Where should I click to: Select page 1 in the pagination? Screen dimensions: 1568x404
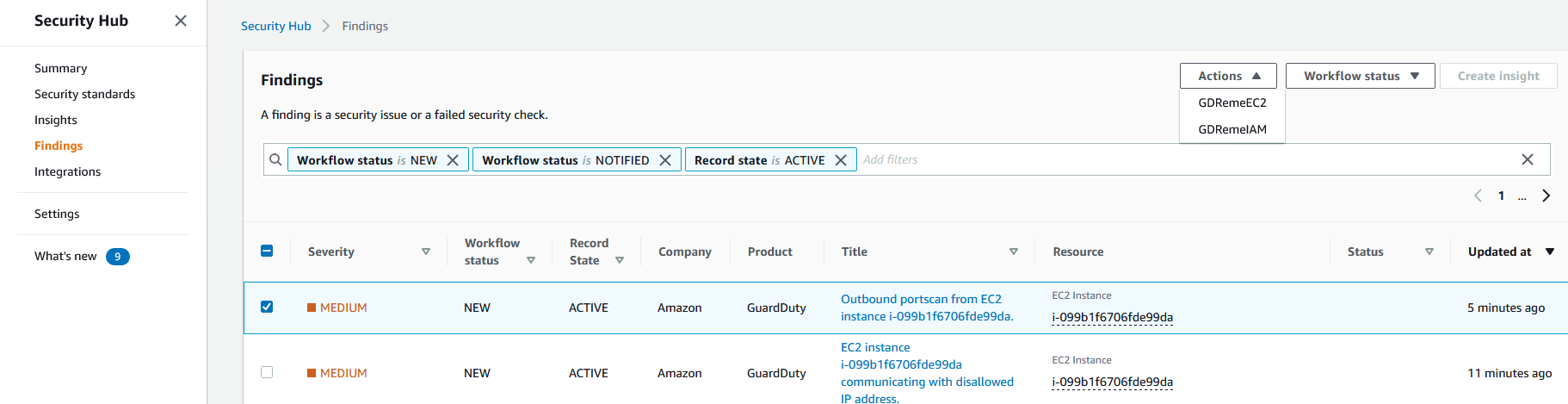(x=1501, y=196)
